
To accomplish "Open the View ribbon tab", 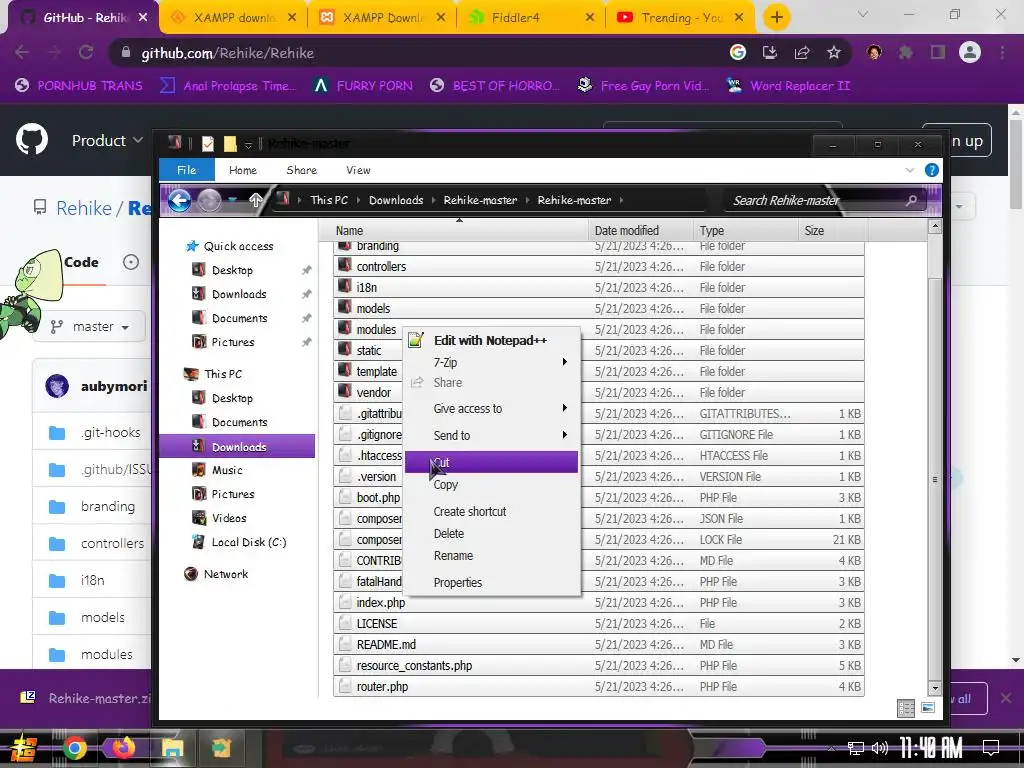I will [x=358, y=170].
